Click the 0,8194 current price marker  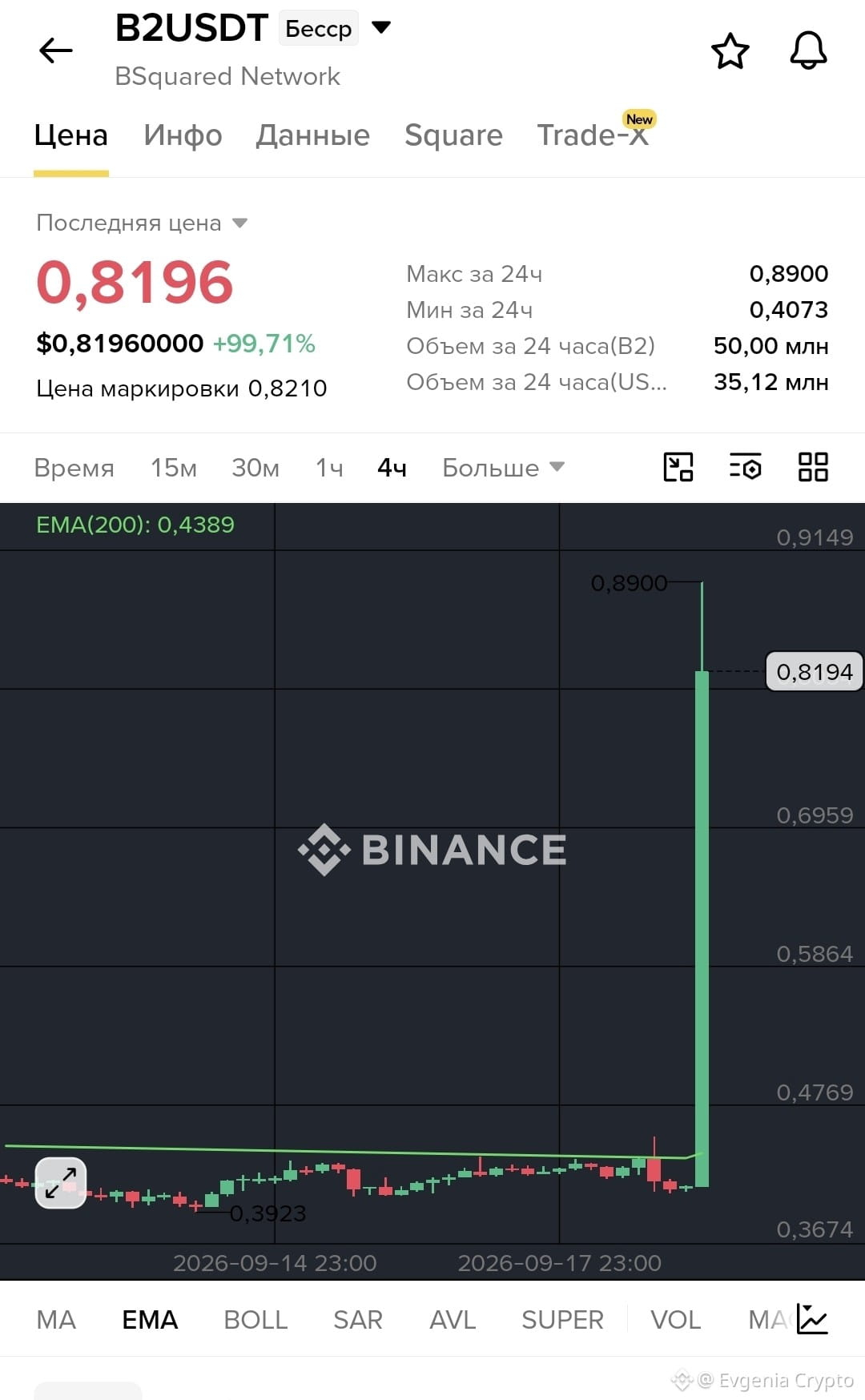point(815,671)
